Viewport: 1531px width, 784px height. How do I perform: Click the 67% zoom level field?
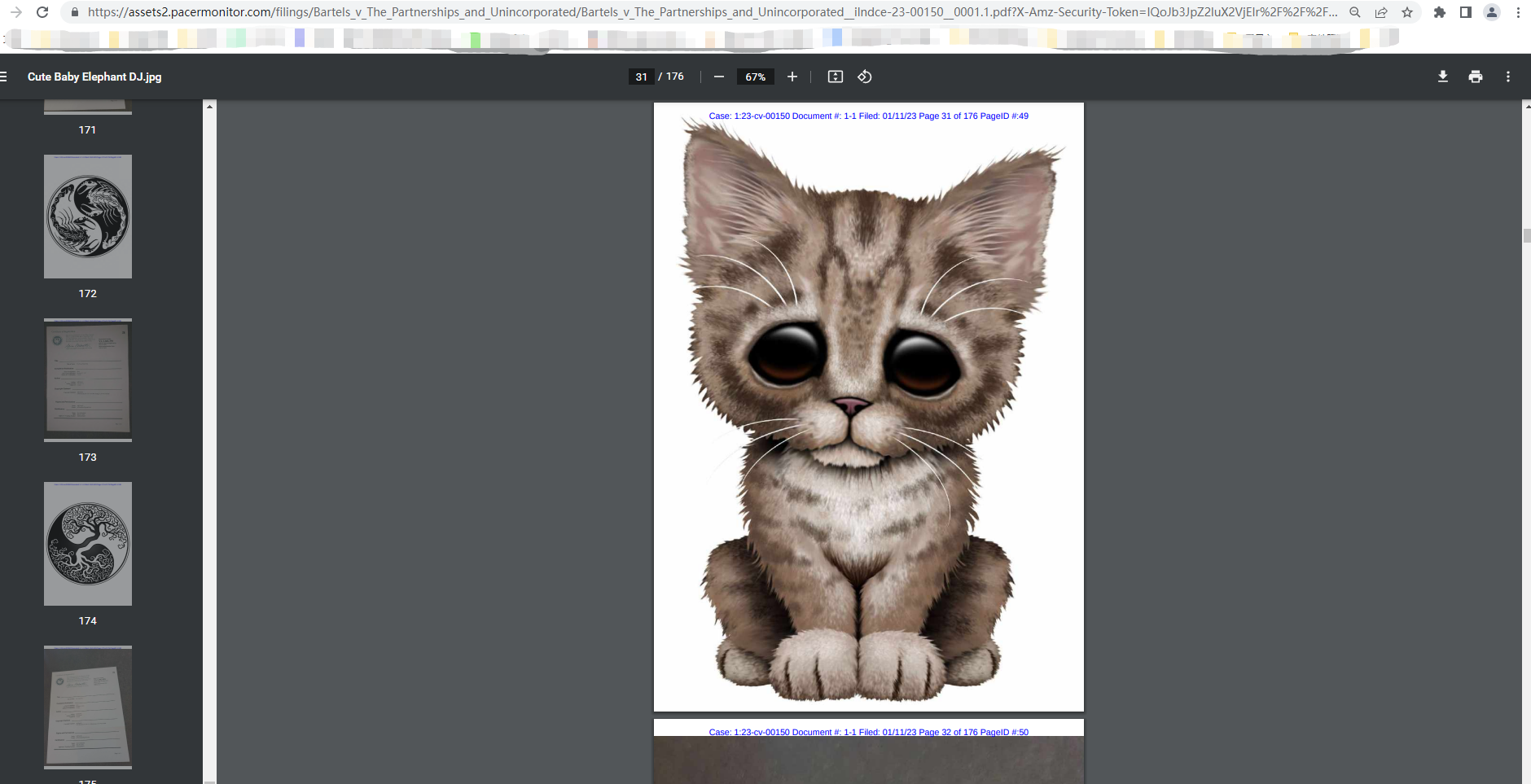(755, 77)
